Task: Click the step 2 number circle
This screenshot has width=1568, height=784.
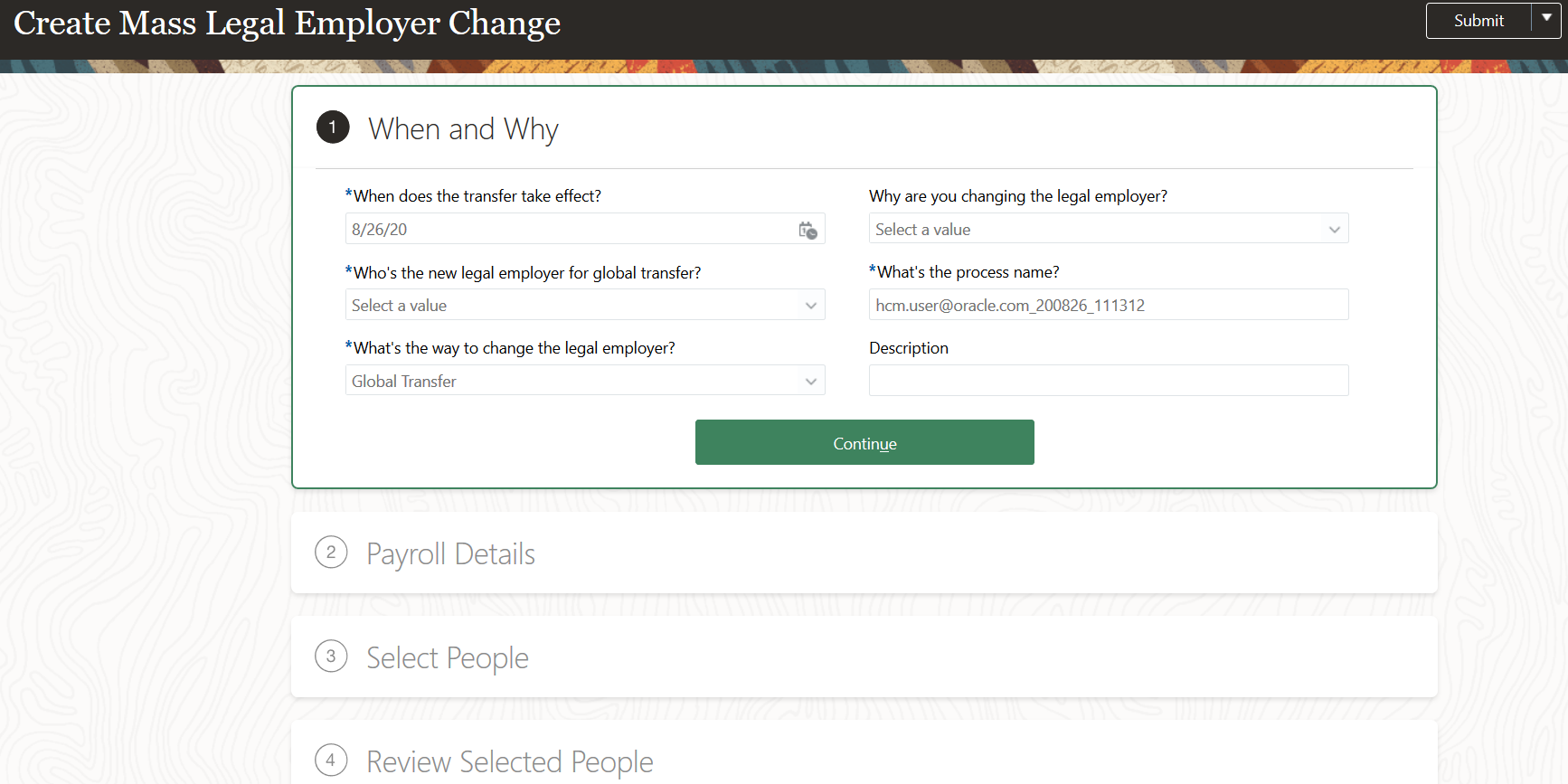Action: pyautogui.click(x=331, y=553)
